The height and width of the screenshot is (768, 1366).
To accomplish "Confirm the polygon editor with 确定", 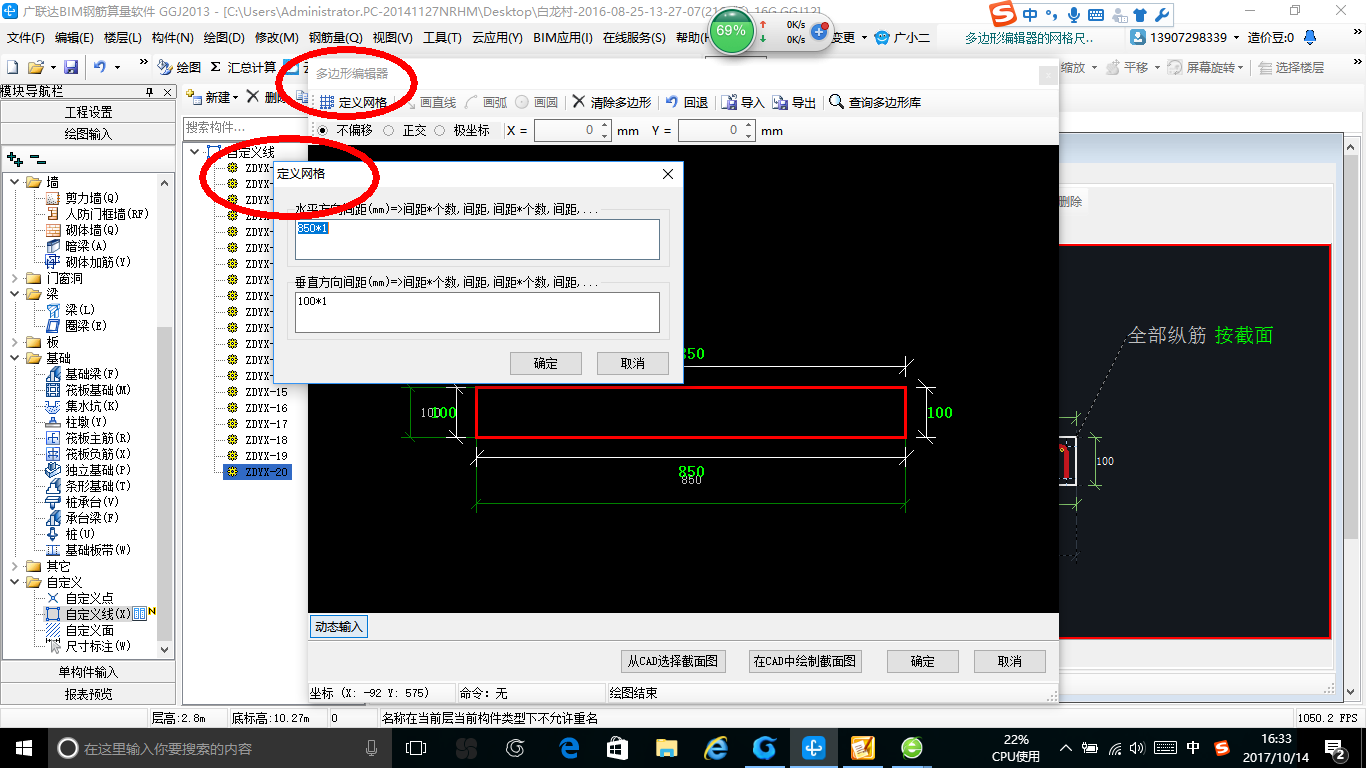I will click(922, 661).
